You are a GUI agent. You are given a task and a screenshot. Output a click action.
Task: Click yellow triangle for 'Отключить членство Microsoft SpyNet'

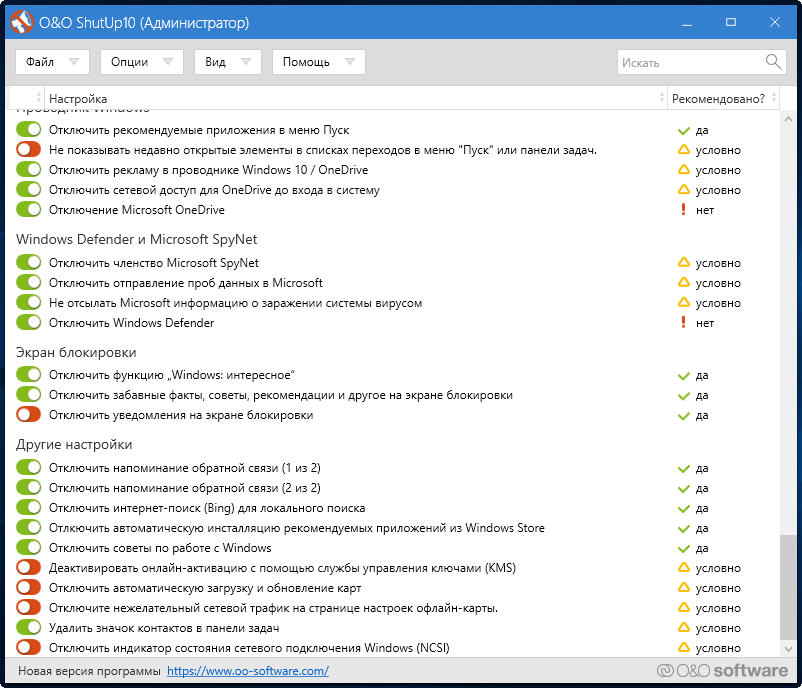[x=683, y=262]
